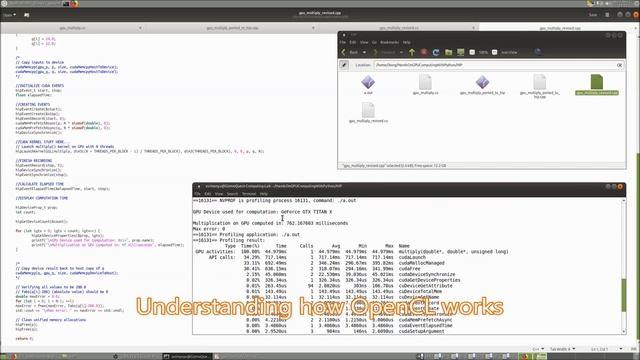The height and width of the screenshot is (360, 640).
Task: Open the Icon View selector in file manager
Action: coord(509,52)
